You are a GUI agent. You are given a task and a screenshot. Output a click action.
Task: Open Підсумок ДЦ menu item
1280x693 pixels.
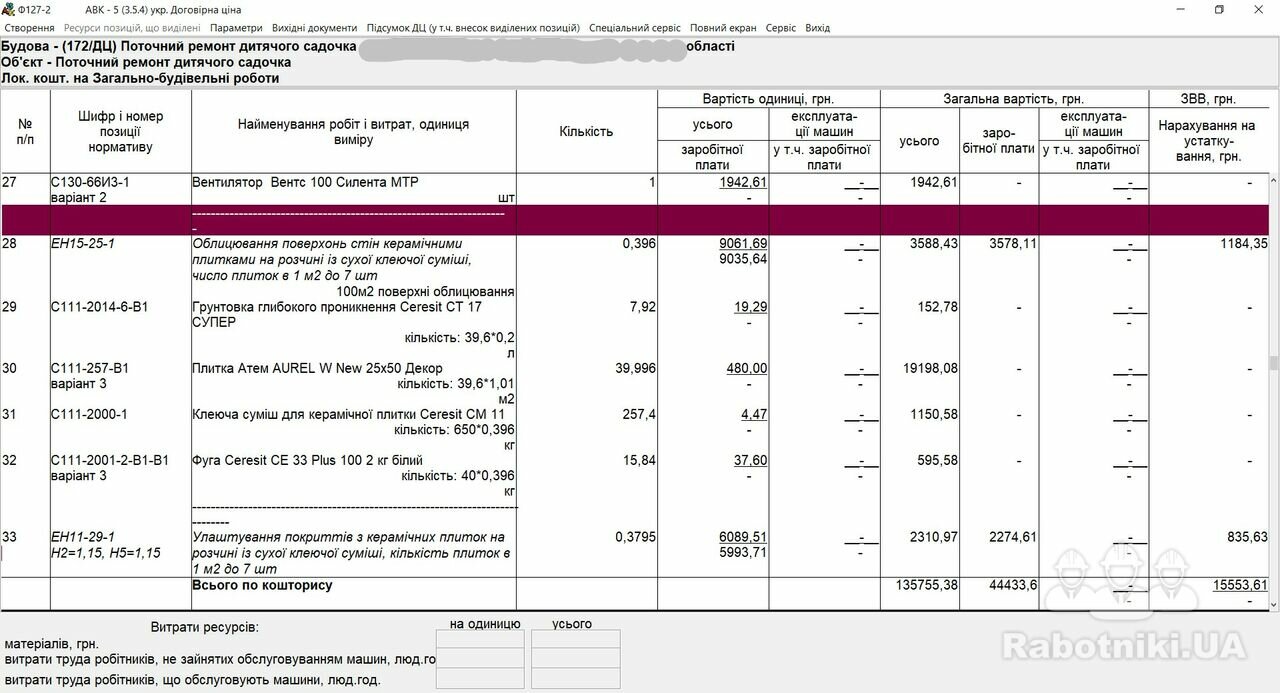473,28
